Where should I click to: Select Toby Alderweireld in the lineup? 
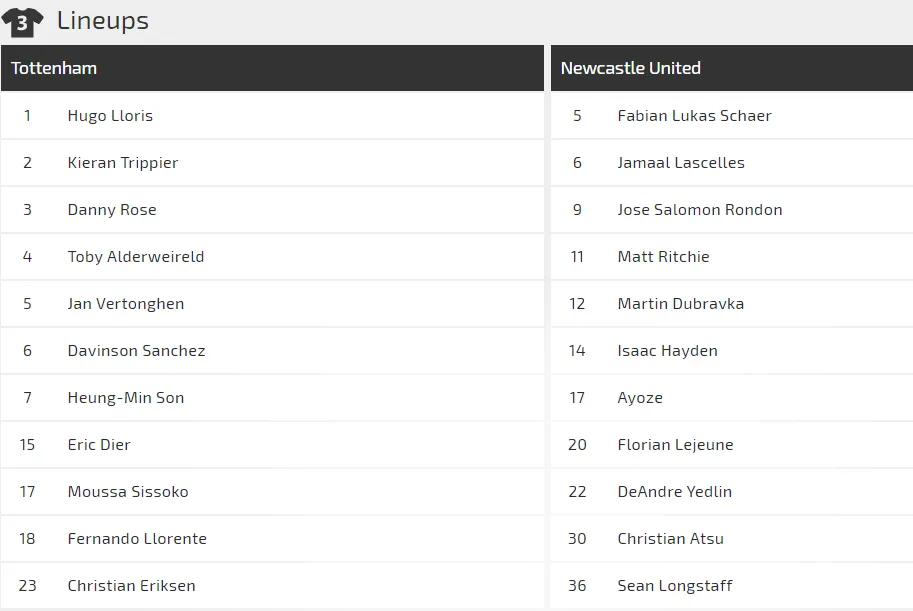coord(135,257)
